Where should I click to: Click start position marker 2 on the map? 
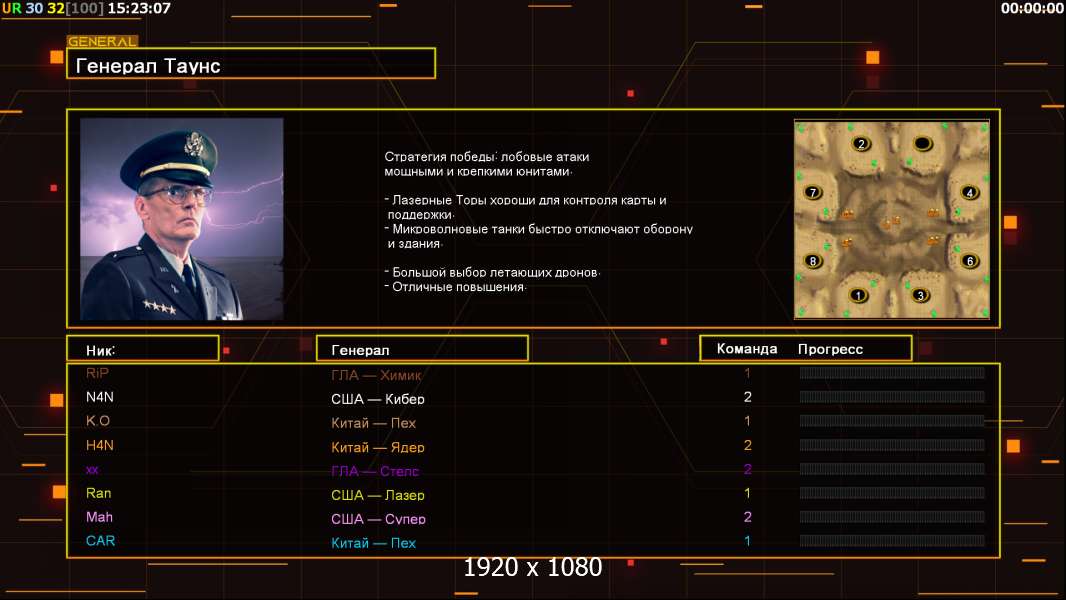point(861,144)
